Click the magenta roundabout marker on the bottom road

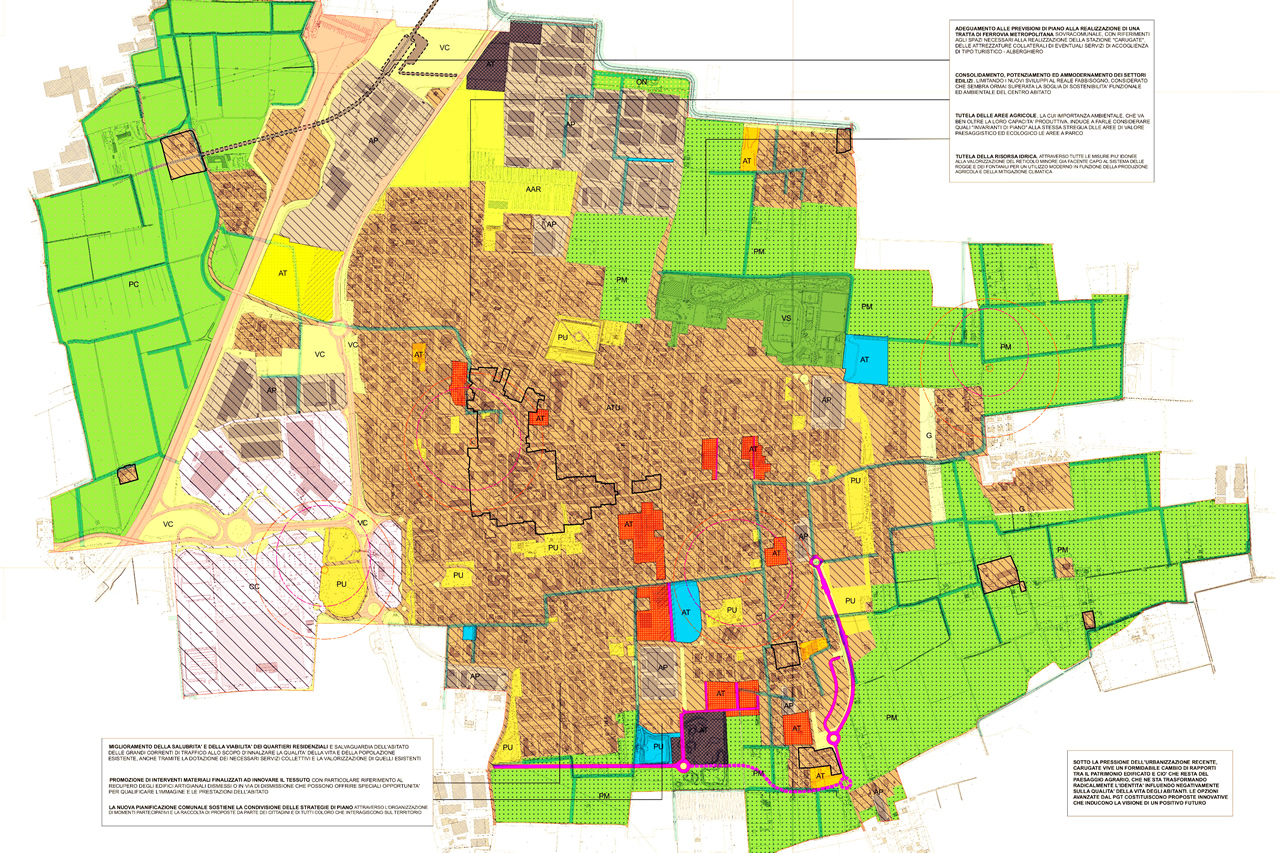tap(683, 767)
